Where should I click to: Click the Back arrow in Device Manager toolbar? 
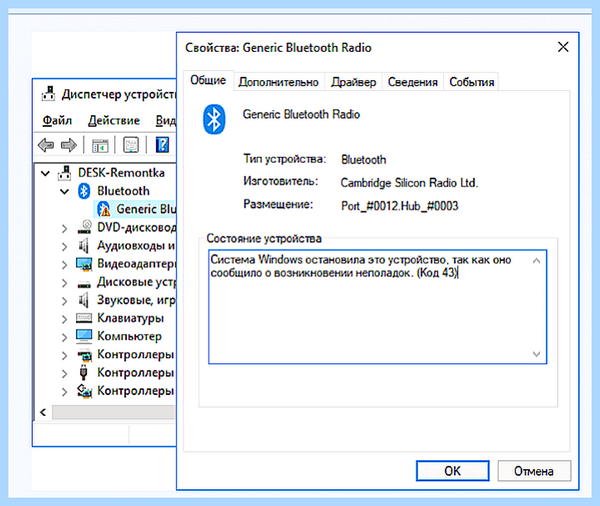[46, 145]
